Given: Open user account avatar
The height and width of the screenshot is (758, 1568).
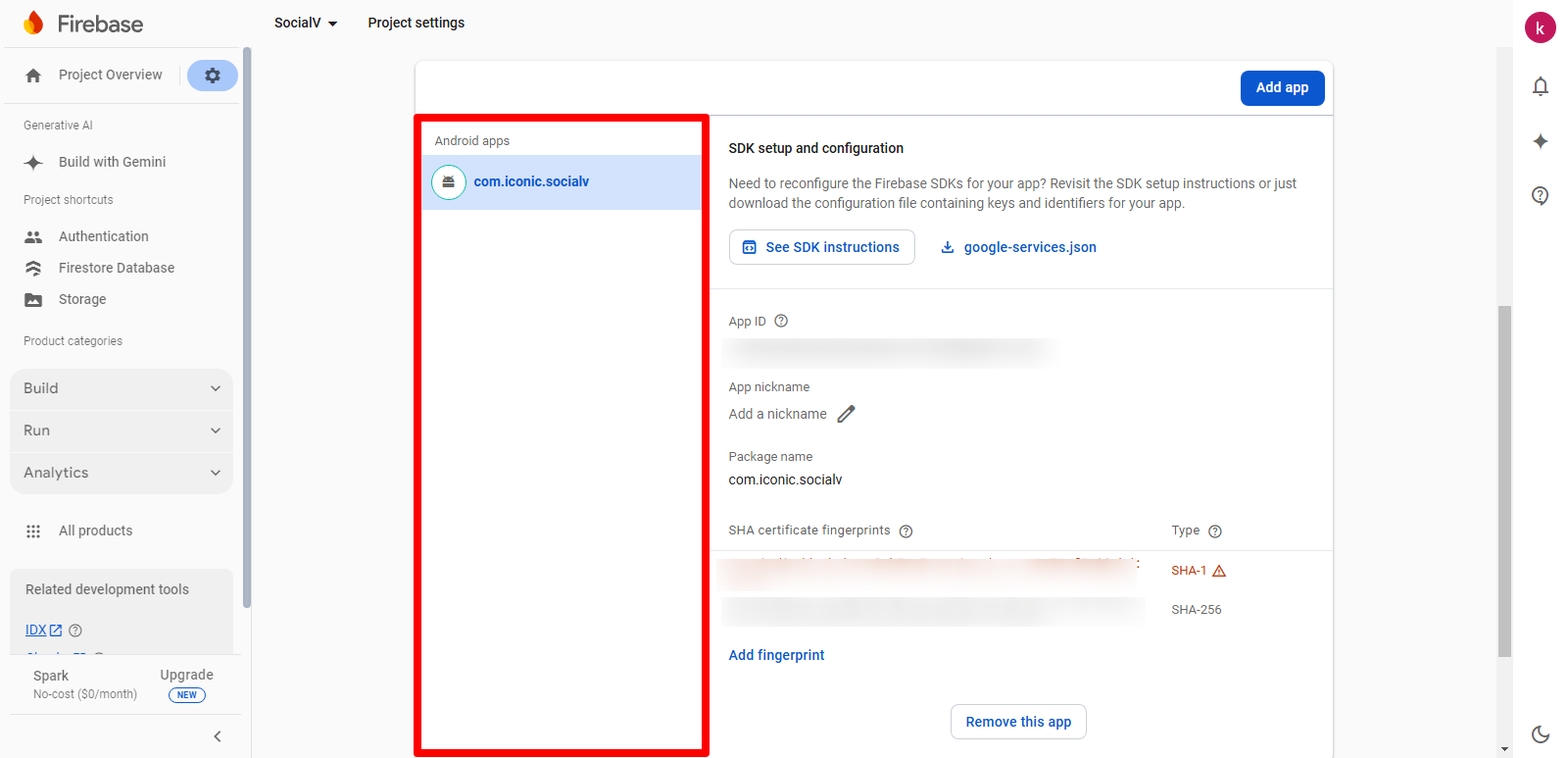Looking at the screenshot, I should point(1540,28).
